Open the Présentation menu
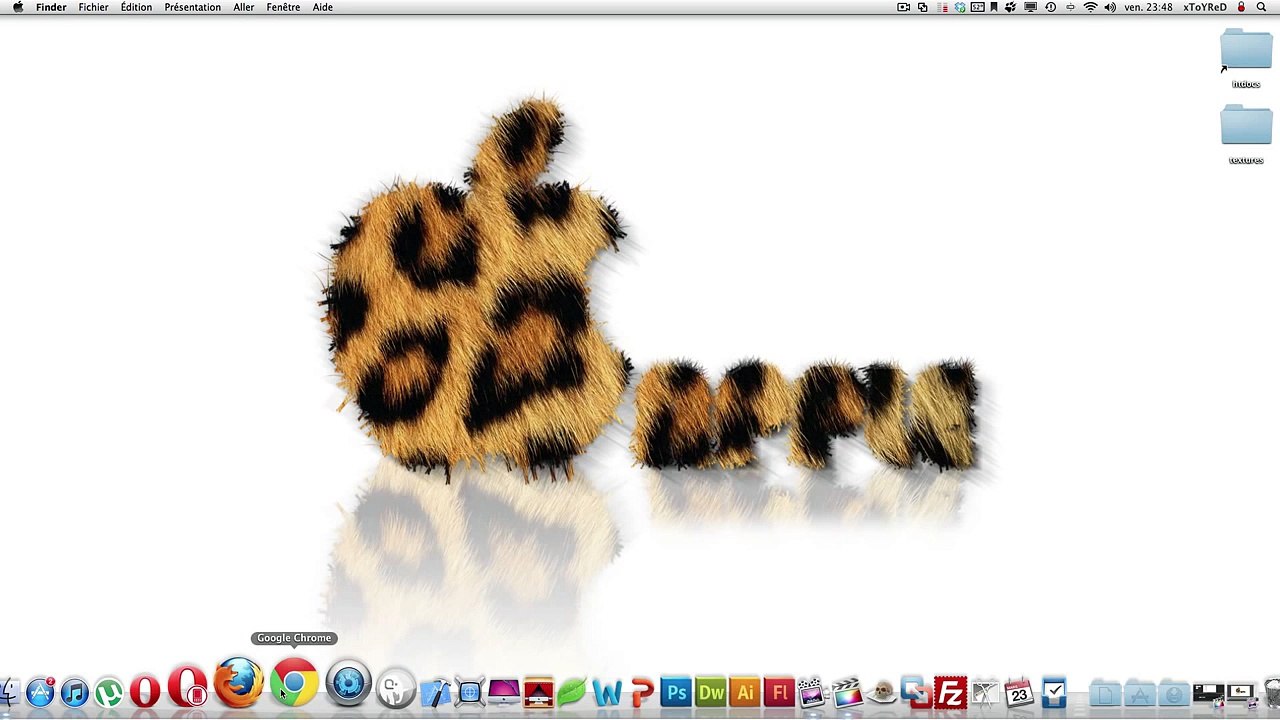1280x720 pixels. (x=193, y=7)
